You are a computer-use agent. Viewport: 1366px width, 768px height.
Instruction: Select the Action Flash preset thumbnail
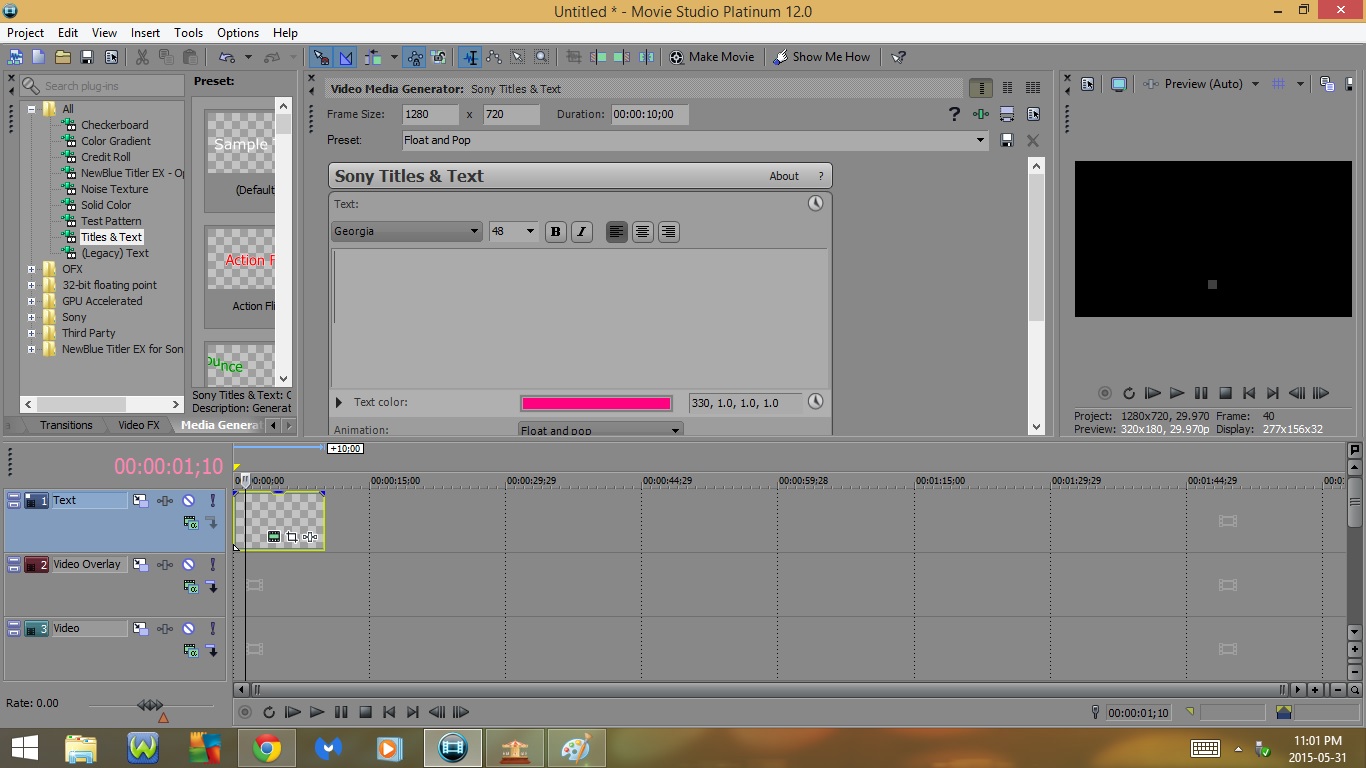(x=239, y=260)
